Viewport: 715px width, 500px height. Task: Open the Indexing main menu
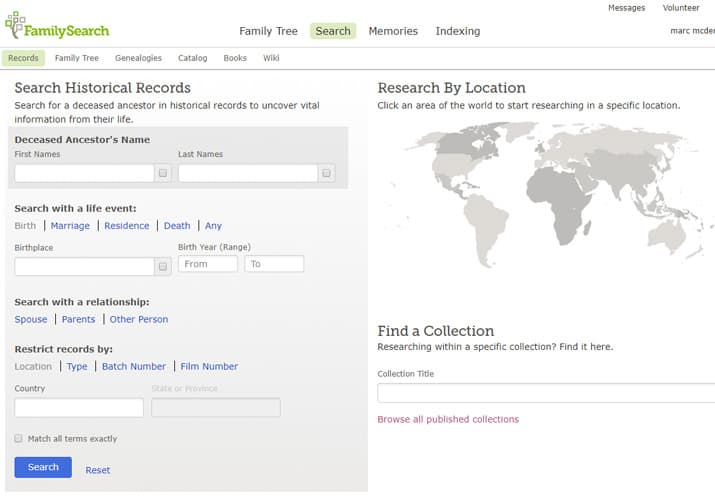458,31
